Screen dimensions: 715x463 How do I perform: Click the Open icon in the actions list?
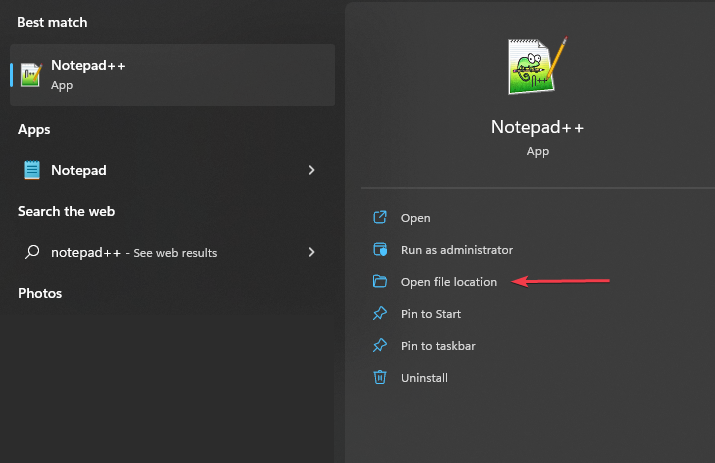380,218
